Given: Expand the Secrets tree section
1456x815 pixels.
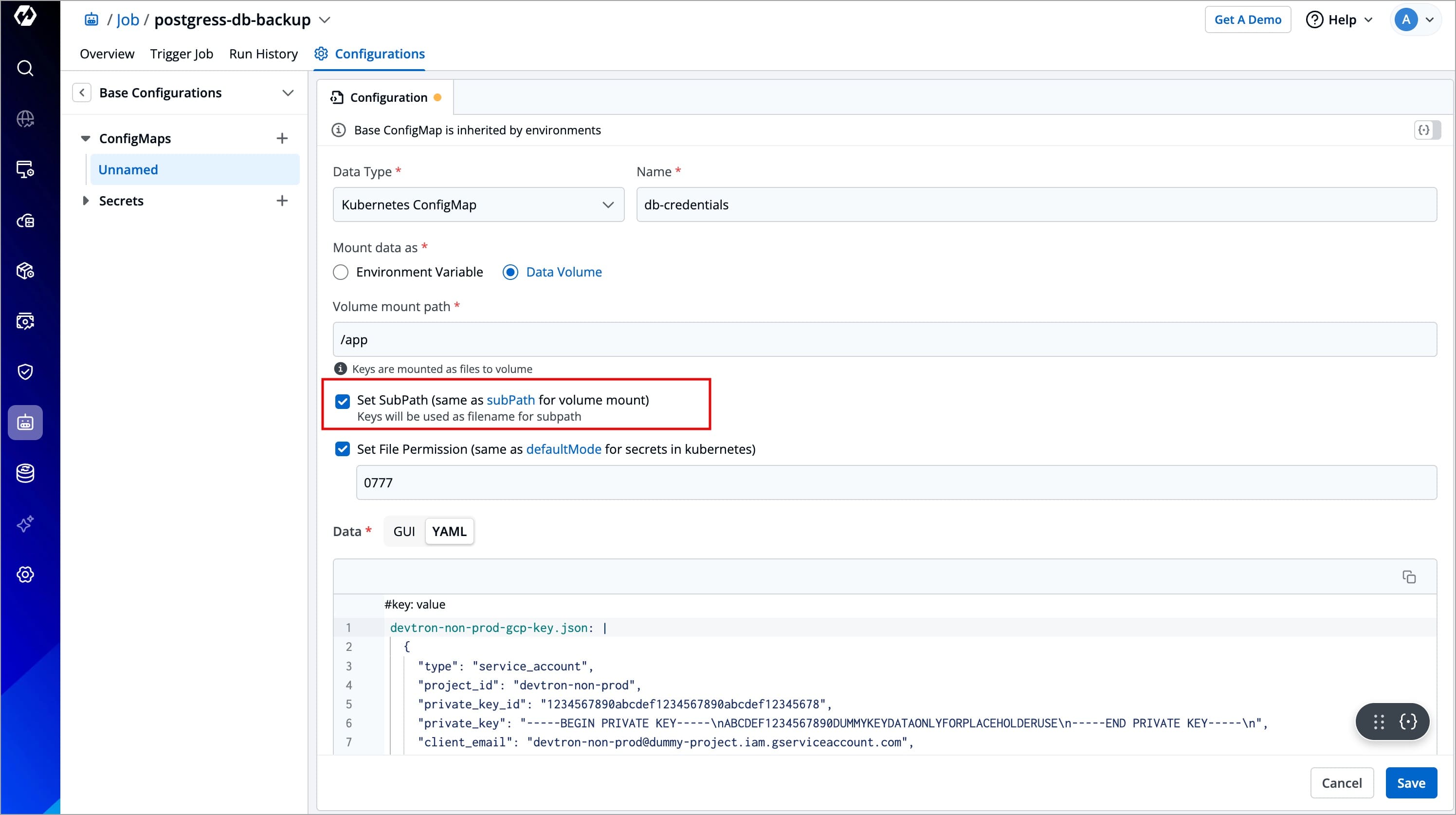Looking at the screenshot, I should click(x=85, y=201).
